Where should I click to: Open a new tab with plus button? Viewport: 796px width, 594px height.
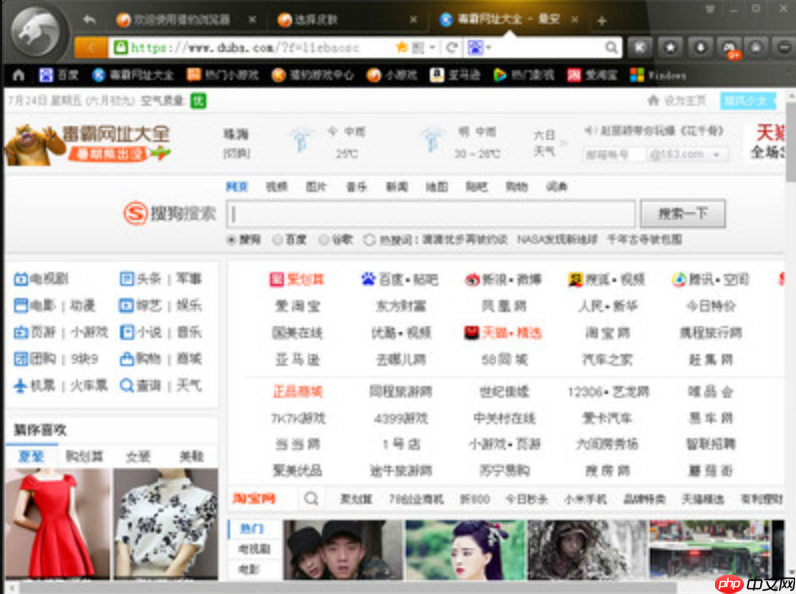click(601, 21)
